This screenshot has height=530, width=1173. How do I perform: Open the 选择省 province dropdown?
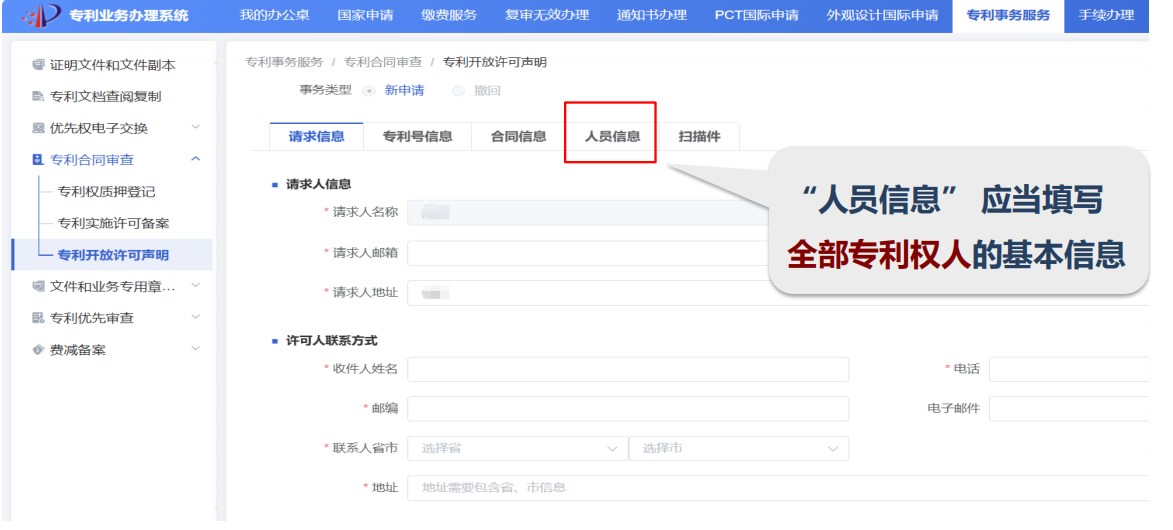click(x=517, y=449)
